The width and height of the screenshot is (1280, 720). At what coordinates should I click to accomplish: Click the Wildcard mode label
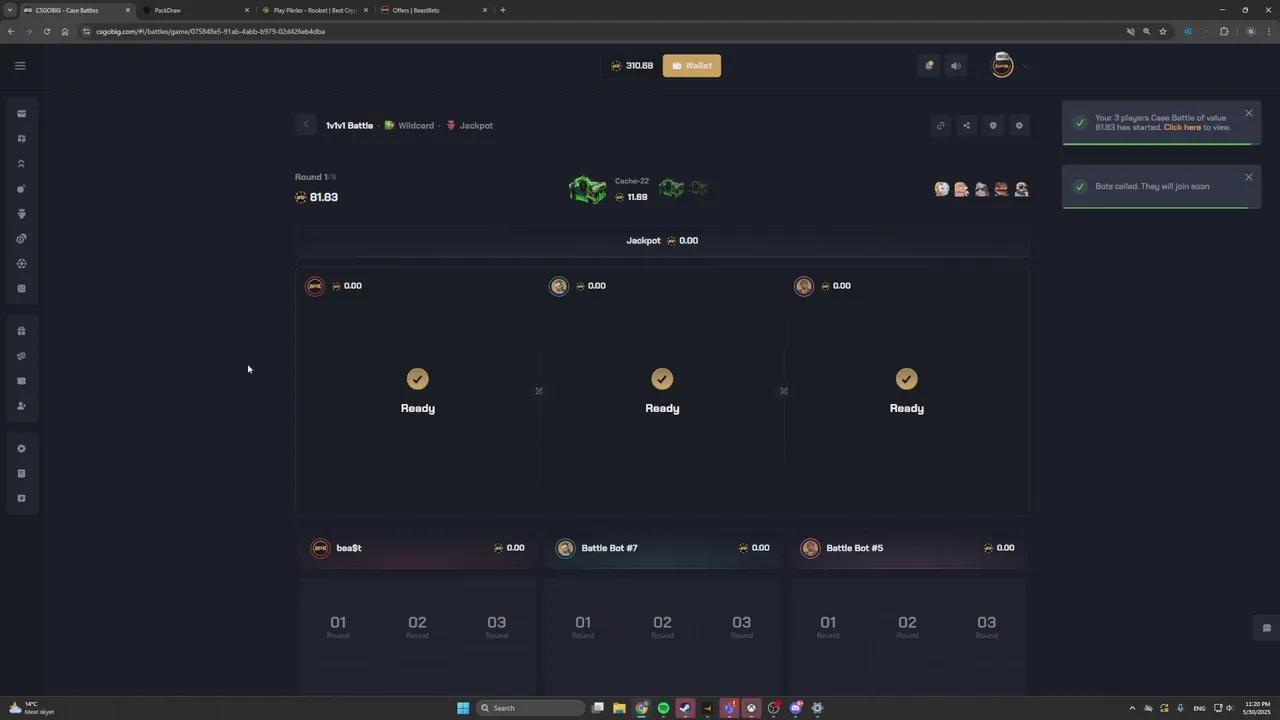click(x=416, y=126)
